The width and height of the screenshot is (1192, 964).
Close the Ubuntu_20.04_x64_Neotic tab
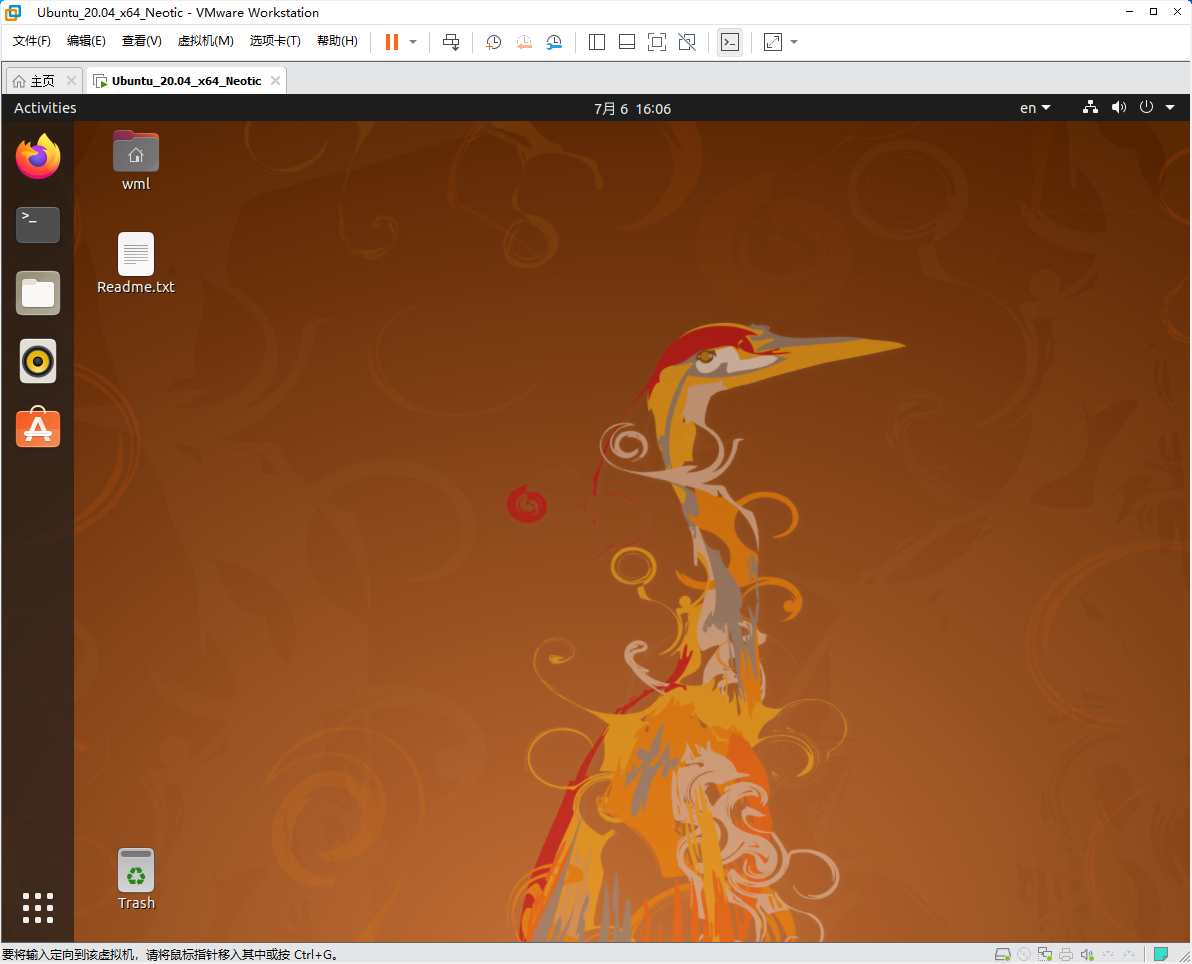click(275, 81)
